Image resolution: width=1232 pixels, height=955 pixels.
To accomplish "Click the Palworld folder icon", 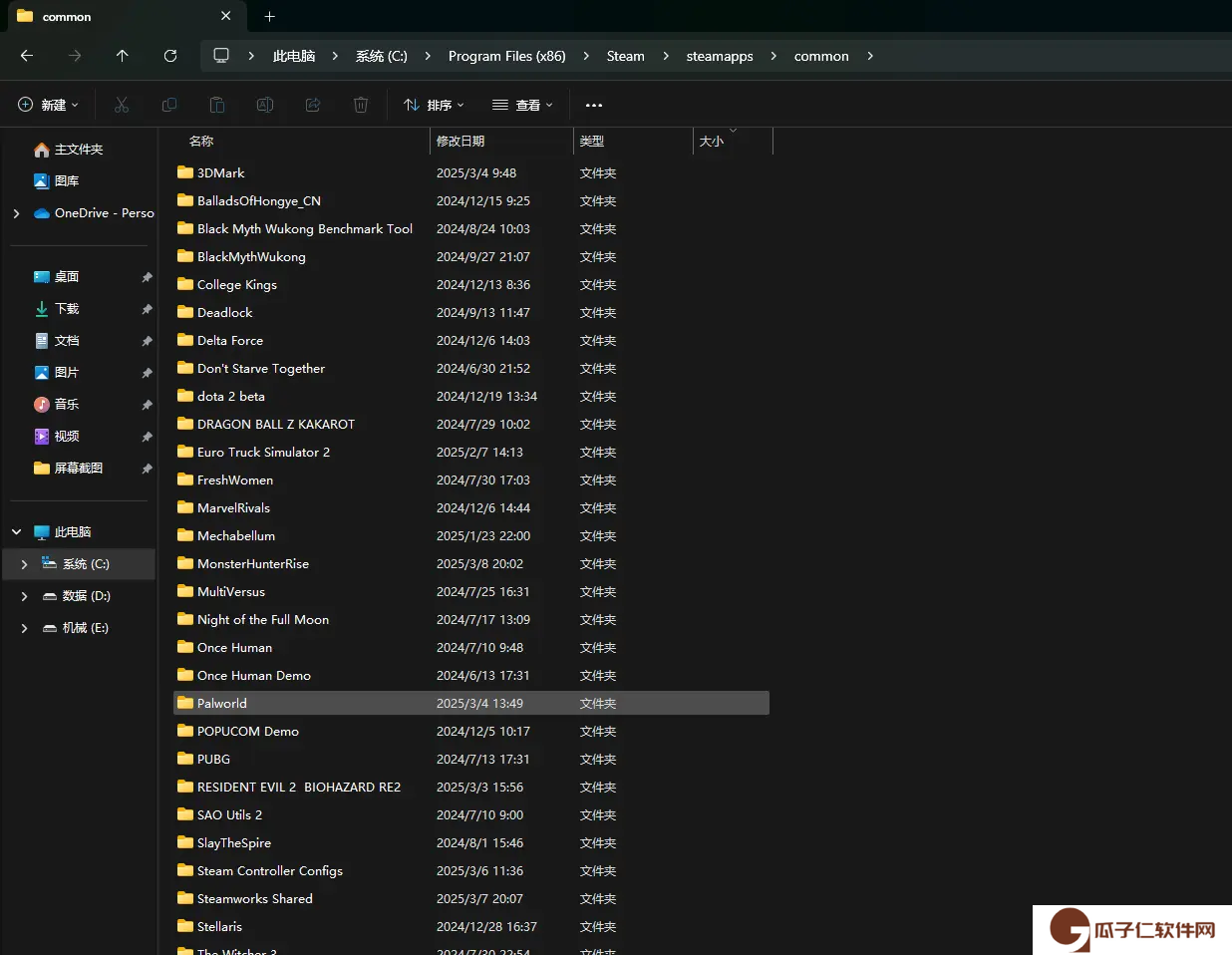I will tap(185, 703).
